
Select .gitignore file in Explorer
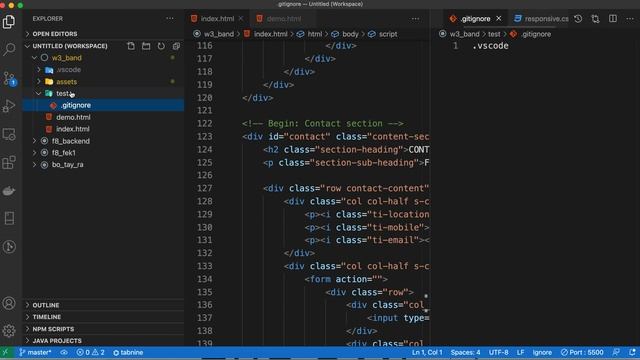tap(103, 105)
